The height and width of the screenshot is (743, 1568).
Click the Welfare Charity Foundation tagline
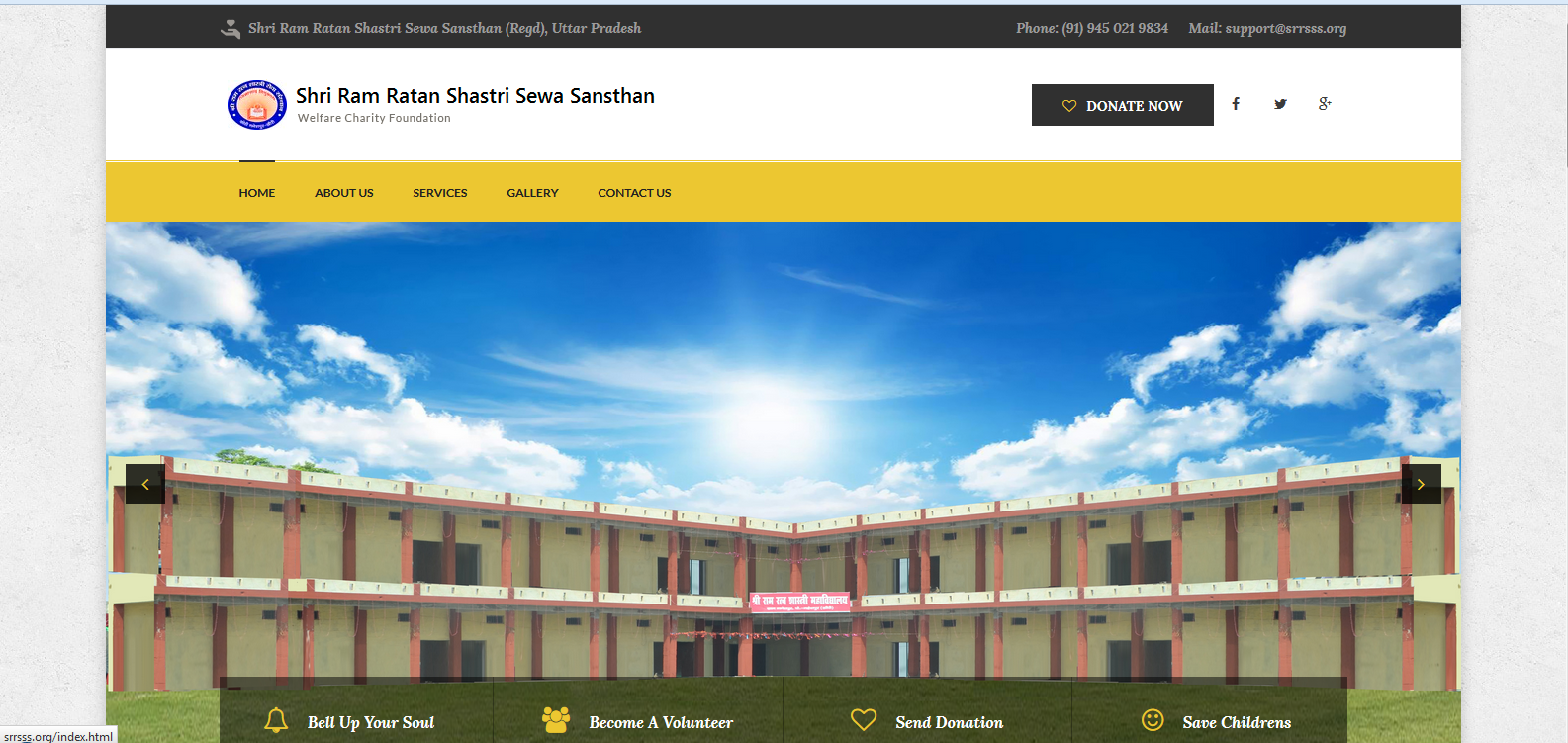tap(374, 118)
